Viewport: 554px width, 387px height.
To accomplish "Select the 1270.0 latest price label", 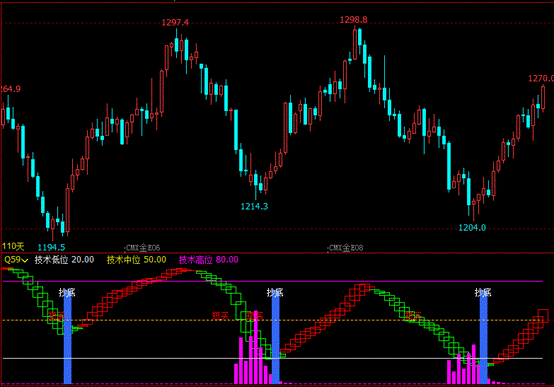I will click(541, 78).
